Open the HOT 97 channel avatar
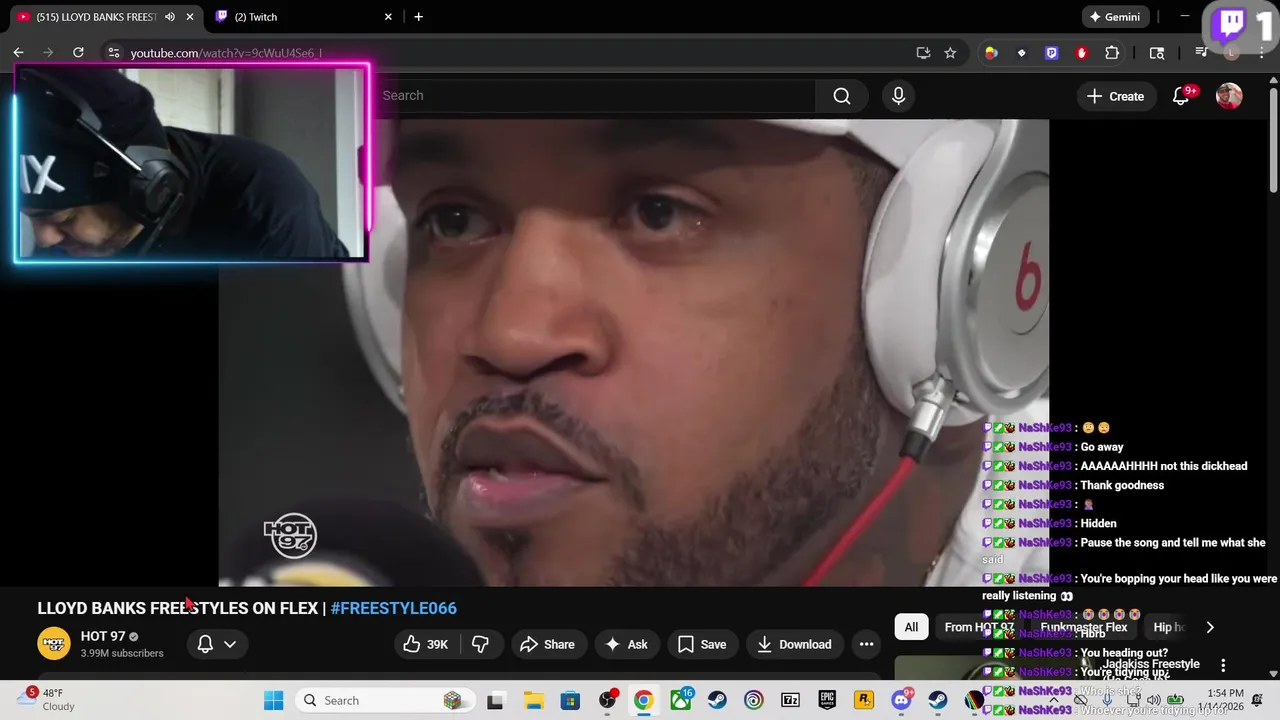 click(x=54, y=644)
